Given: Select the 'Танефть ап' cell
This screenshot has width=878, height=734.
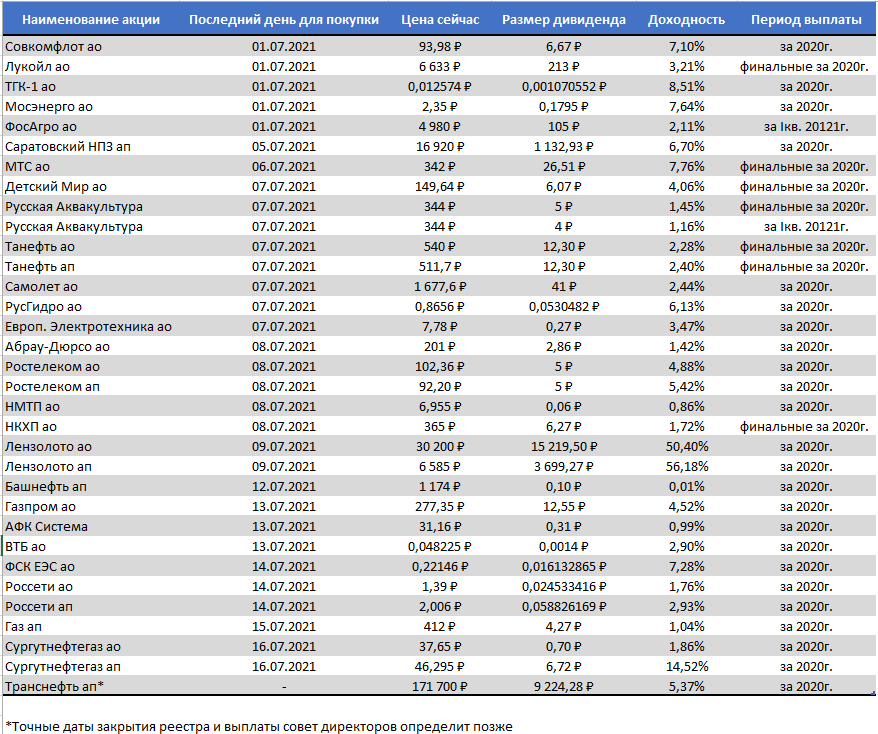Looking at the screenshot, I should pos(40,267).
